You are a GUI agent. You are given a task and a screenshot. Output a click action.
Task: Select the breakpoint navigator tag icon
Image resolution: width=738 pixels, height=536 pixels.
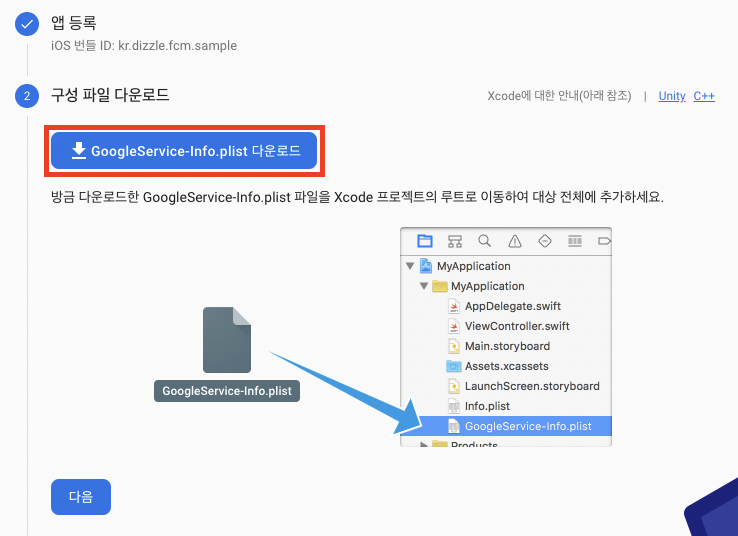click(604, 241)
